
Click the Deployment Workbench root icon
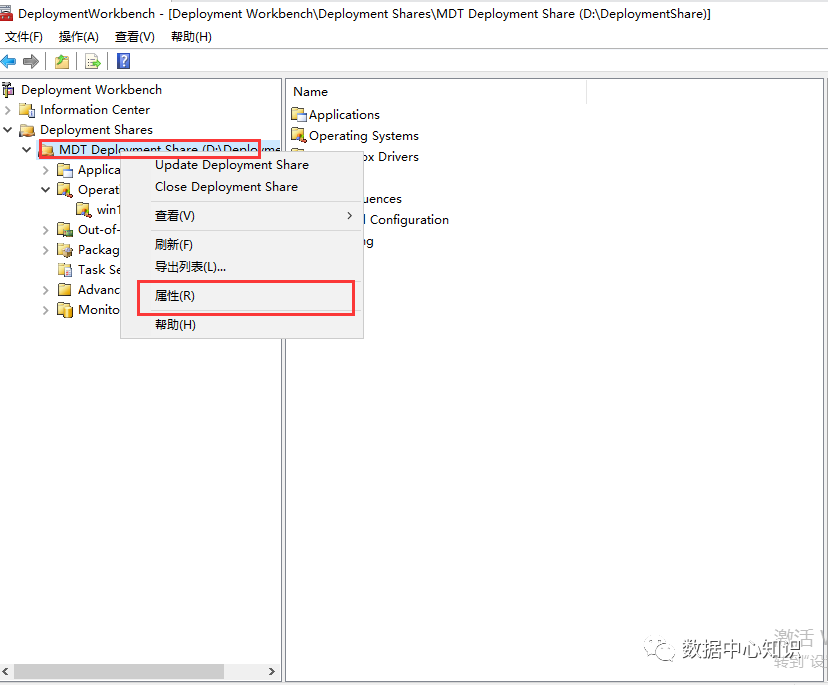[8, 90]
